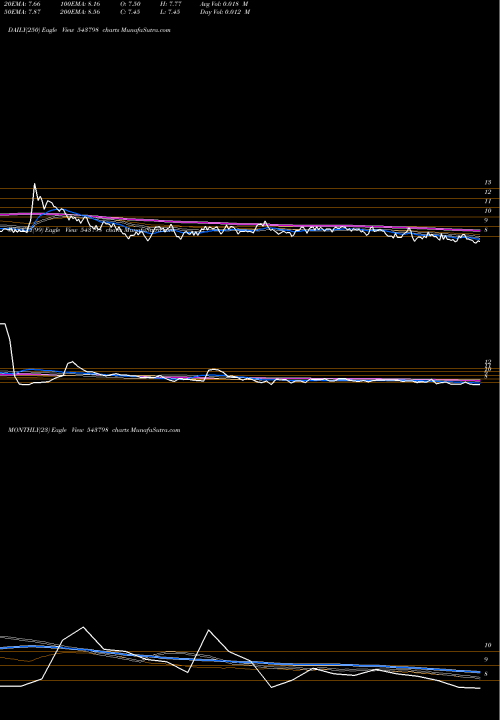
Task: Click the 10 price label on daily axis
Action: coord(488,211)
